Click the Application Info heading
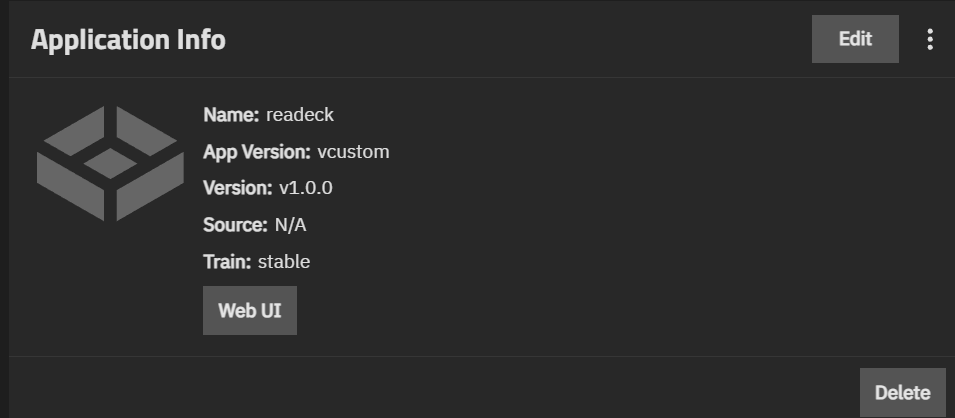955x418 pixels. click(x=128, y=40)
